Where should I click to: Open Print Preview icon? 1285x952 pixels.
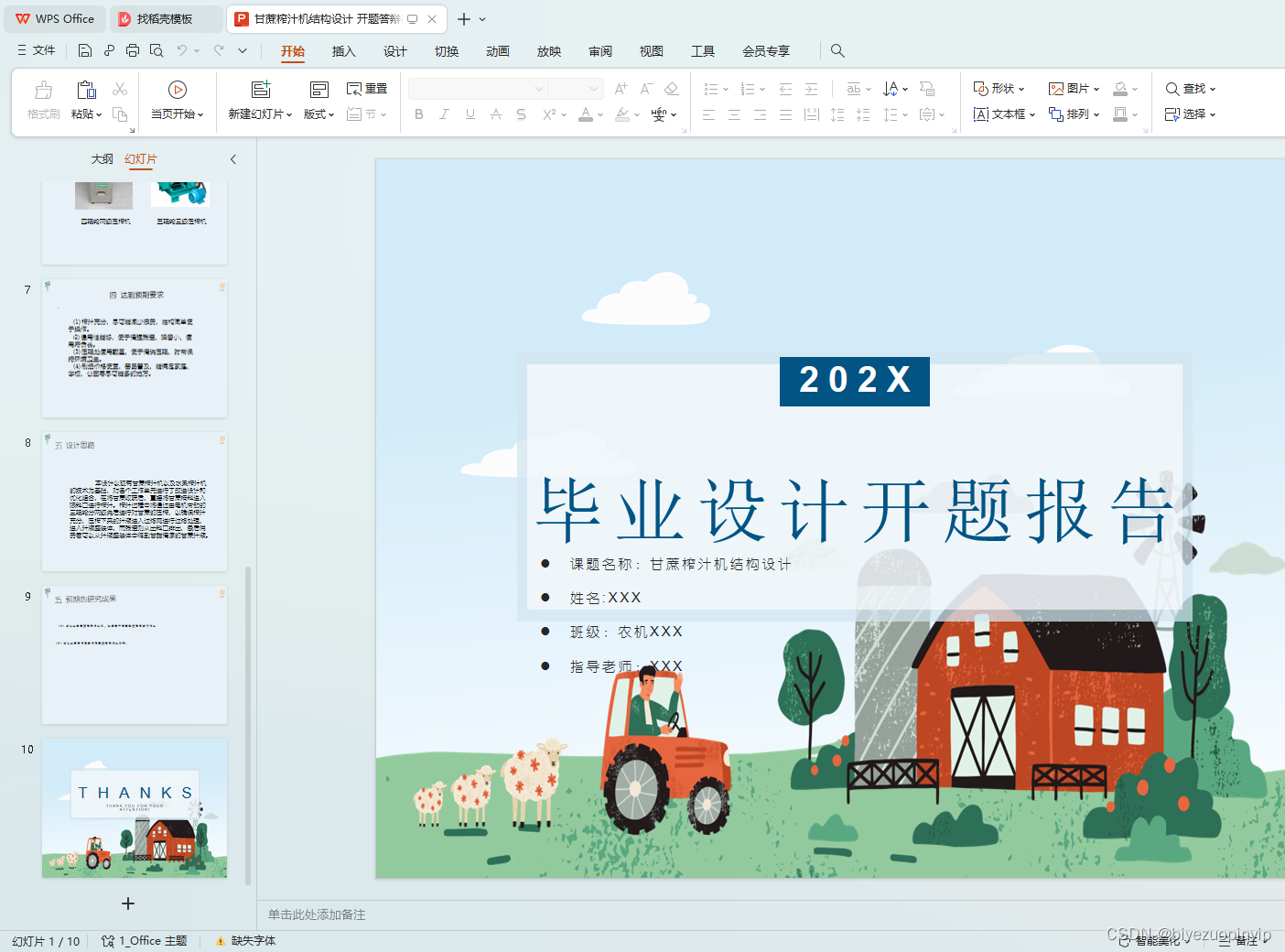157,50
